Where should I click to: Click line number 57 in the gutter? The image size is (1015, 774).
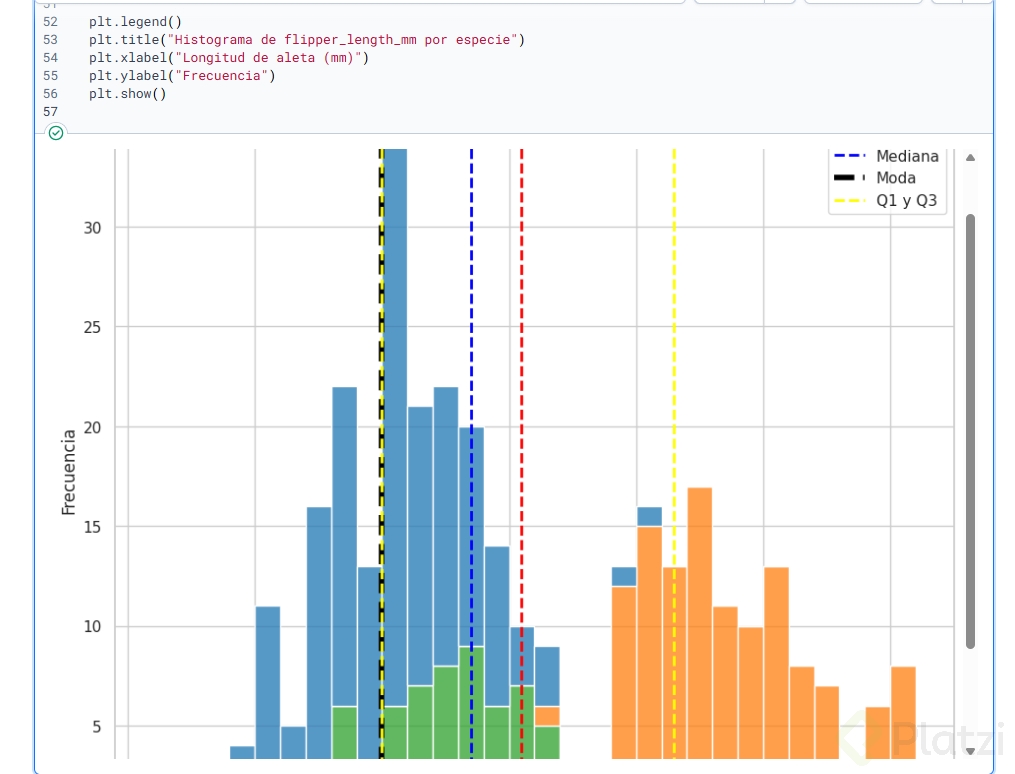(x=51, y=112)
